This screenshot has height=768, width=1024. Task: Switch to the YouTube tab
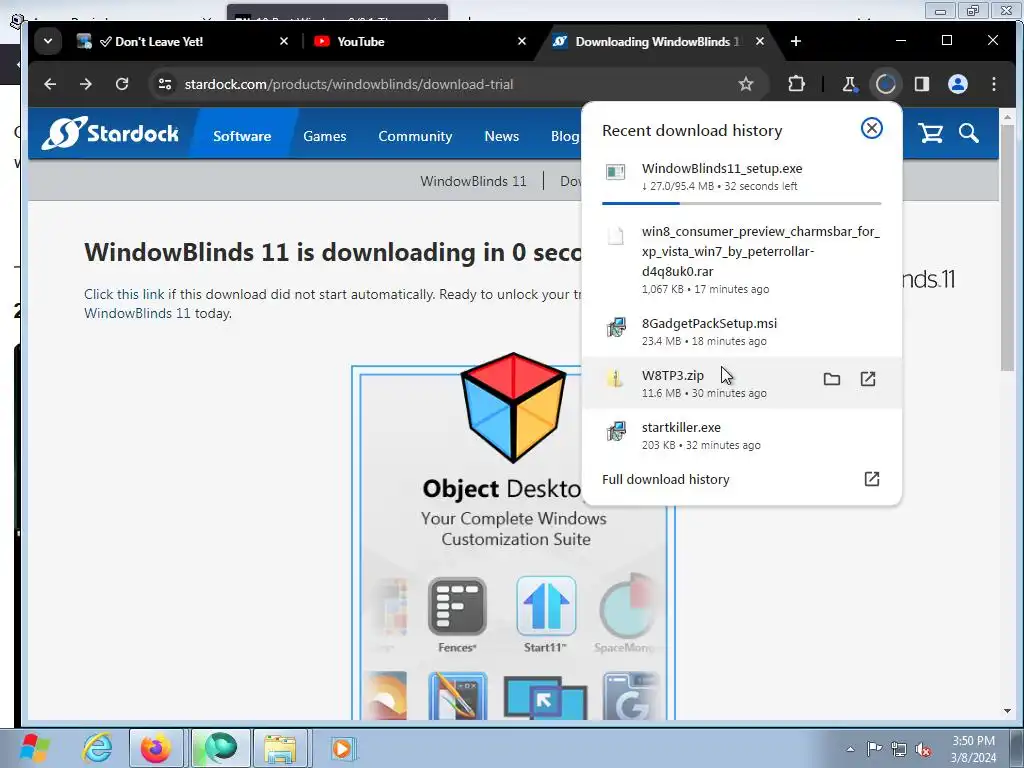[x=418, y=41]
